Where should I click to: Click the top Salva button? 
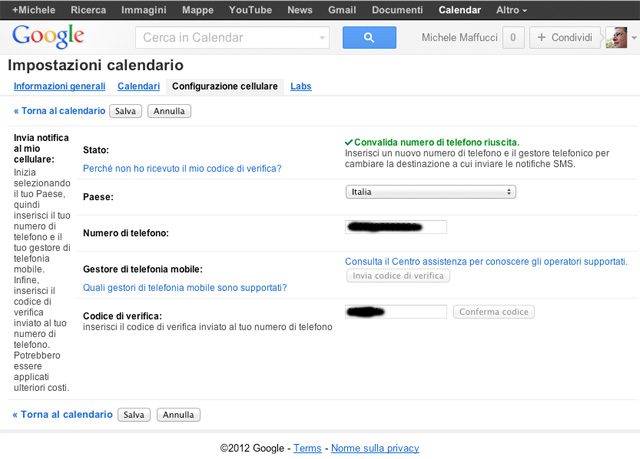(x=125, y=111)
